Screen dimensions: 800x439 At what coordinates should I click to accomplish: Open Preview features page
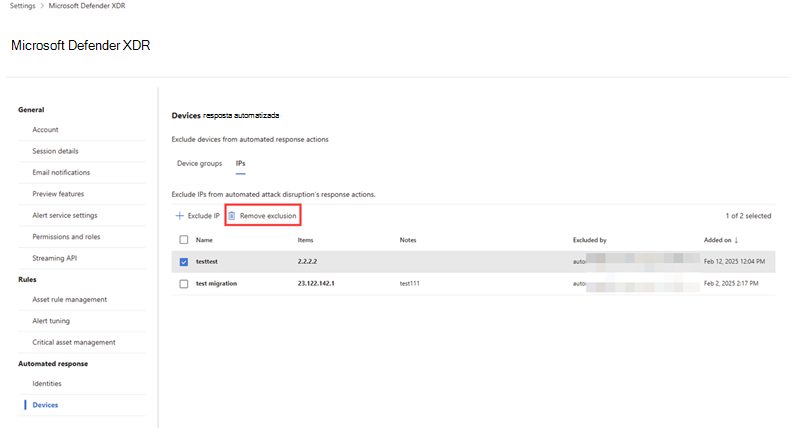point(58,194)
